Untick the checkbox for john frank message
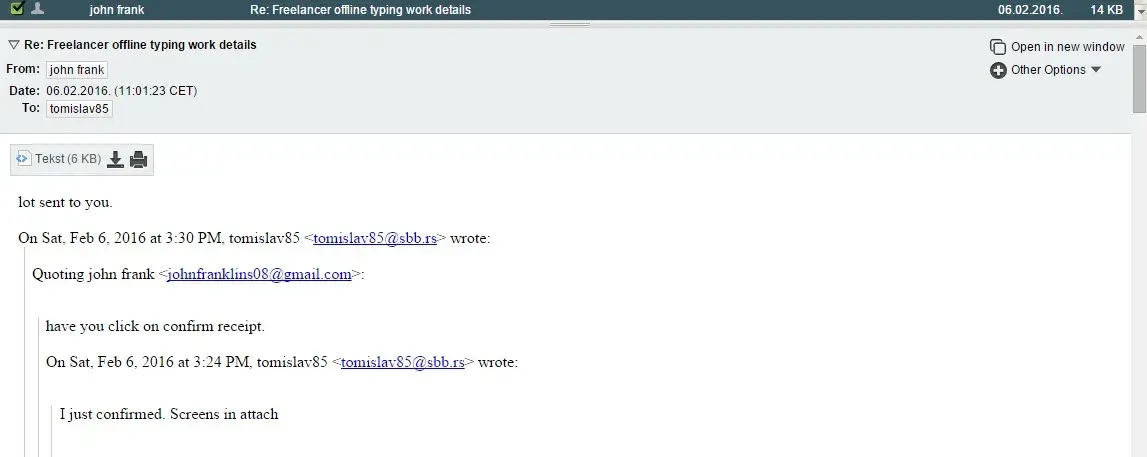The image size is (1147, 457). pos(17,9)
